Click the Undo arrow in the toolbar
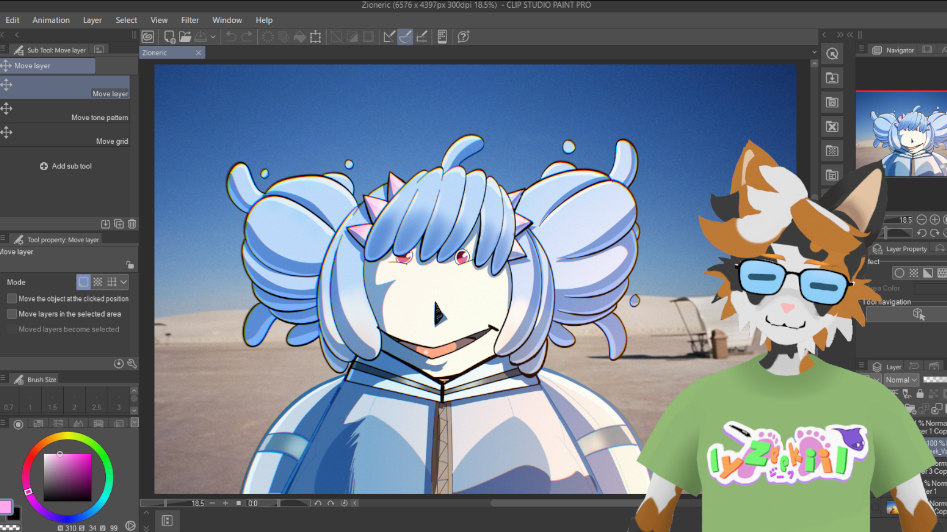This screenshot has height=532, width=947. pos(231,37)
